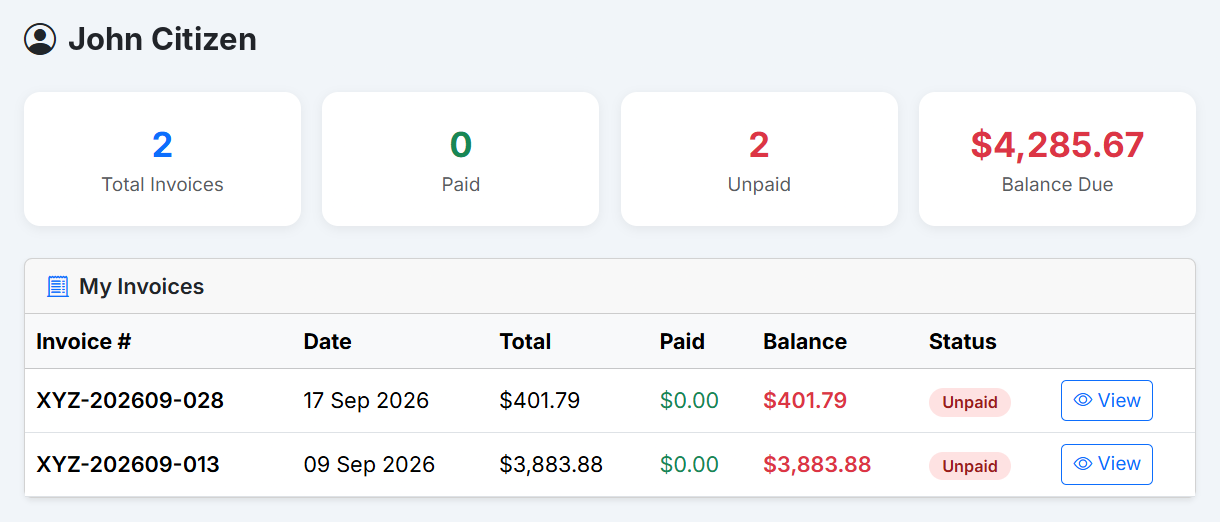Click the black total $3,883.88
Viewport: 1220px width, 522px height.
(x=551, y=465)
